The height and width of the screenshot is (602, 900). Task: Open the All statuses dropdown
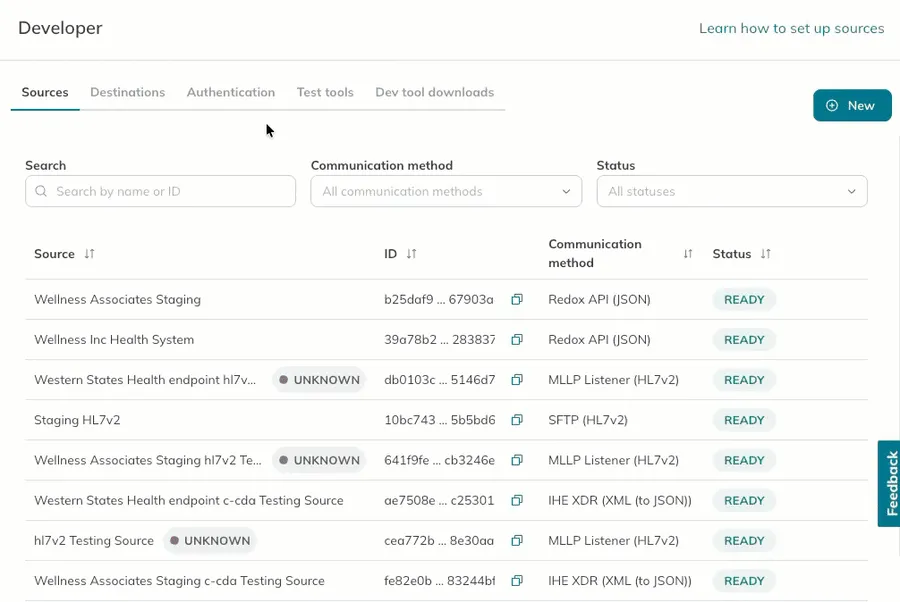coord(732,191)
